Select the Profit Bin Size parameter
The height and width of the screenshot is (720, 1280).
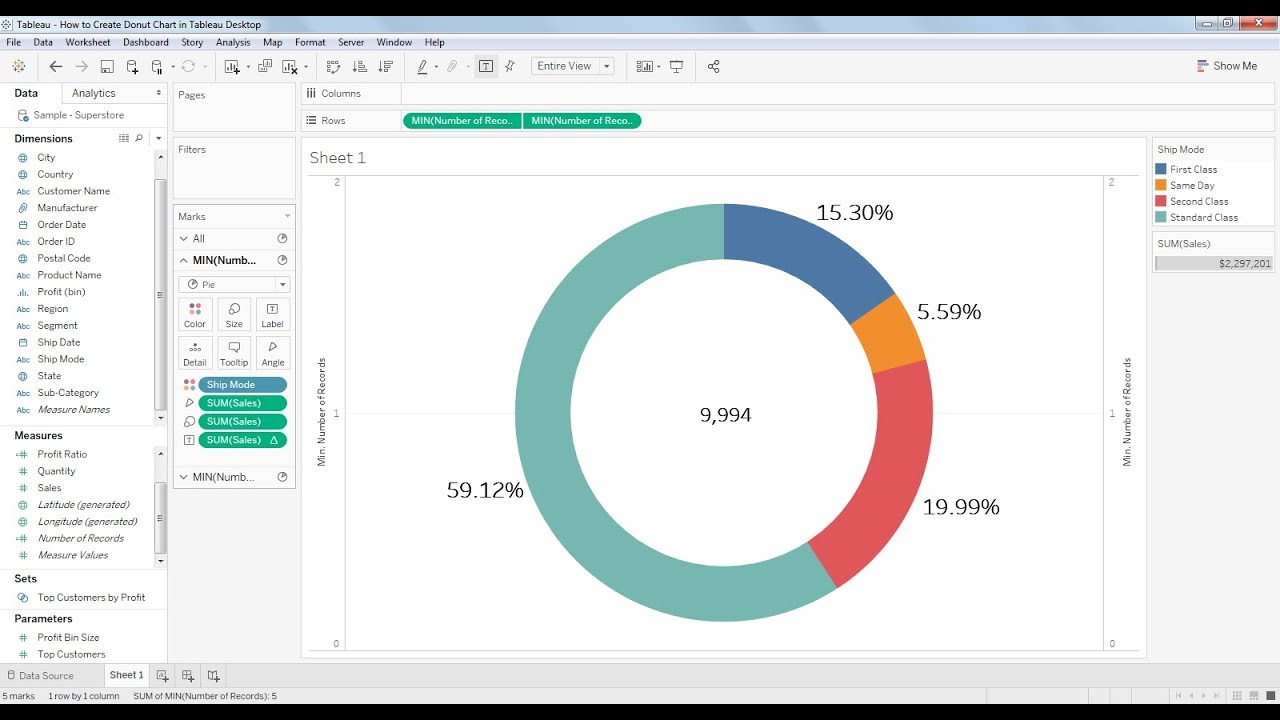coord(68,638)
